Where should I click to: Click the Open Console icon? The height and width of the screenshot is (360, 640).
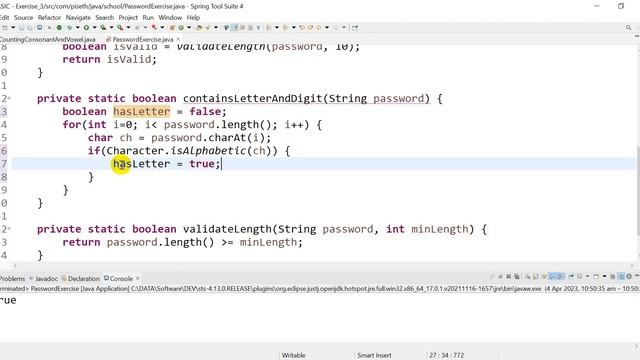pos(596,277)
